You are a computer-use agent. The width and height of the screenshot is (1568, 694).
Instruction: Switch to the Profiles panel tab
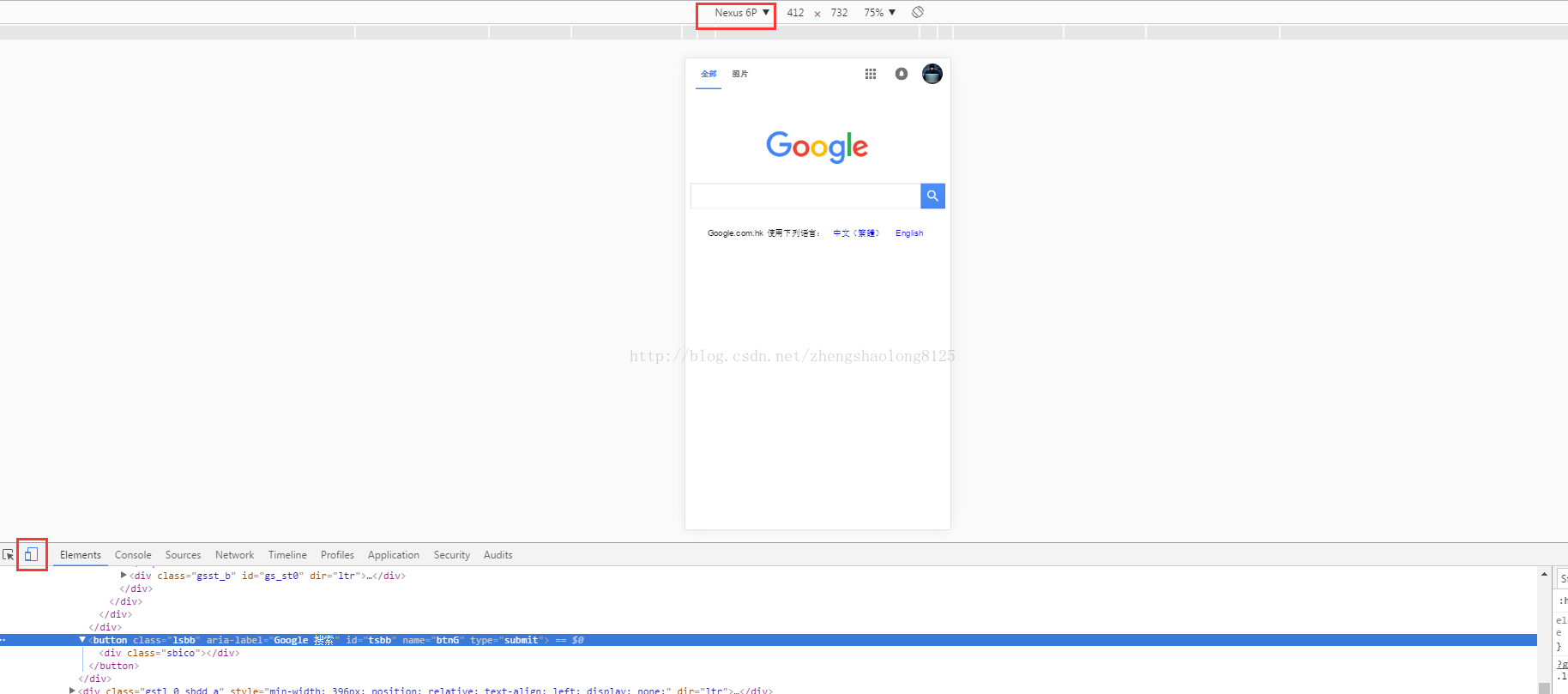click(337, 555)
